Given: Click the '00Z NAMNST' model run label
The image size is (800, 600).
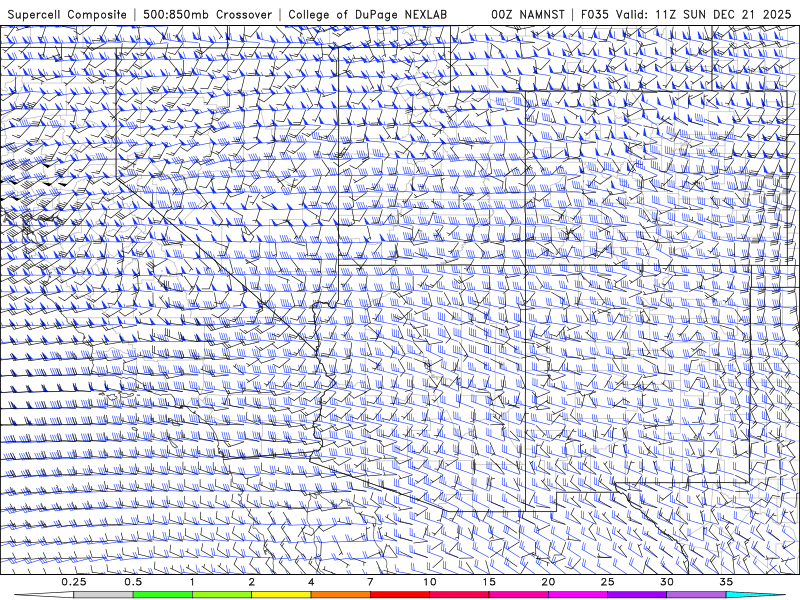Looking at the screenshot, I should pos(528,14).
